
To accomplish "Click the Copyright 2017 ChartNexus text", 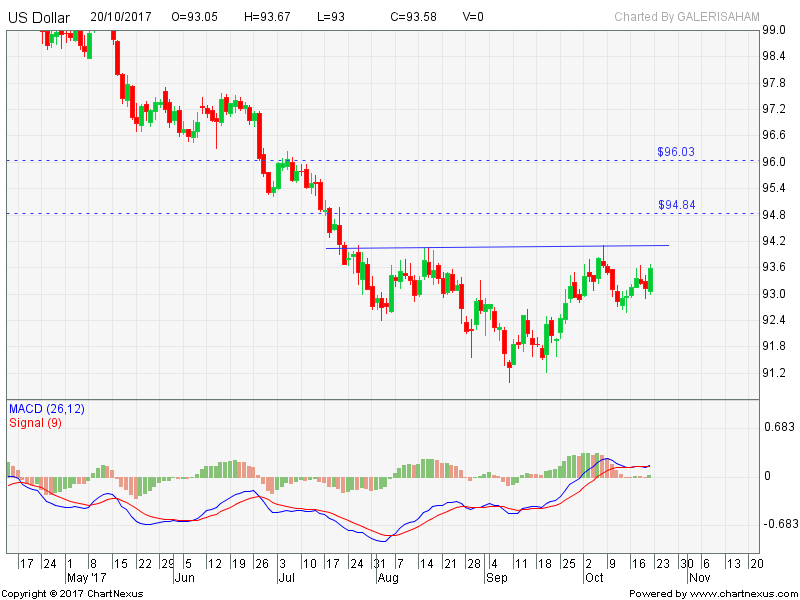I will coord(73,593).
